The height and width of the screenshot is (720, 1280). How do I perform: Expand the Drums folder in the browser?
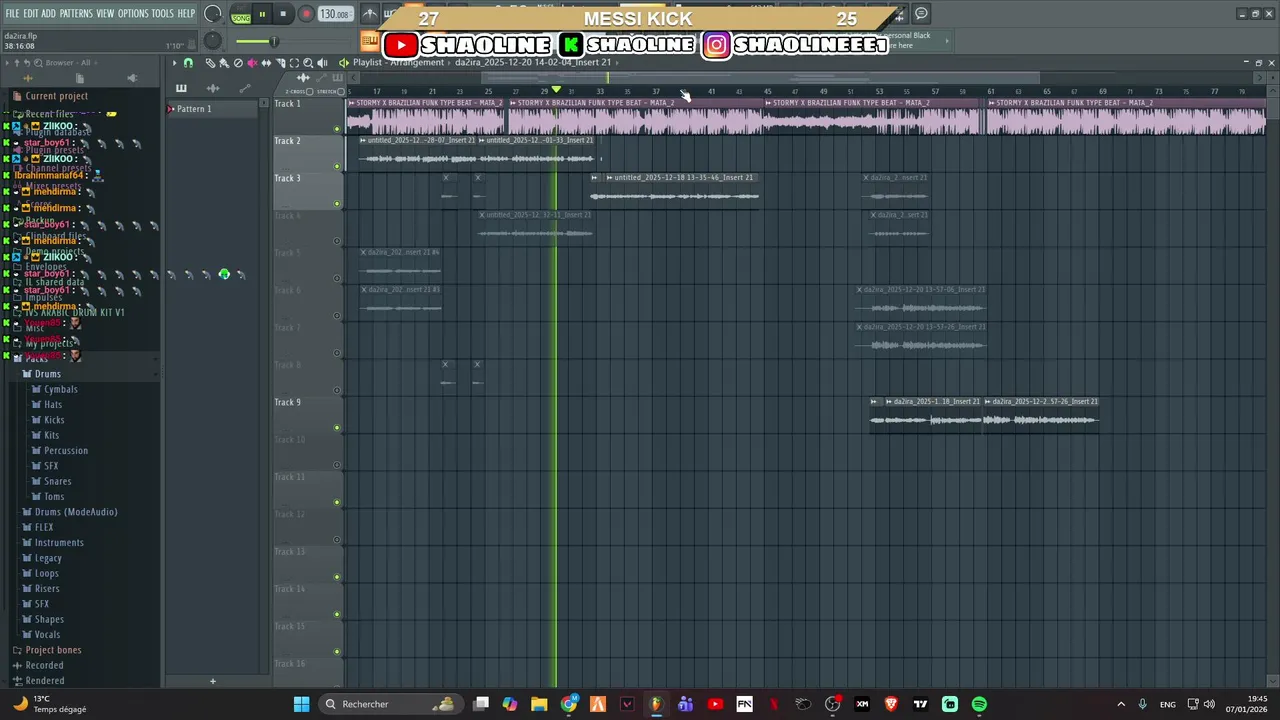click(47, 374)
